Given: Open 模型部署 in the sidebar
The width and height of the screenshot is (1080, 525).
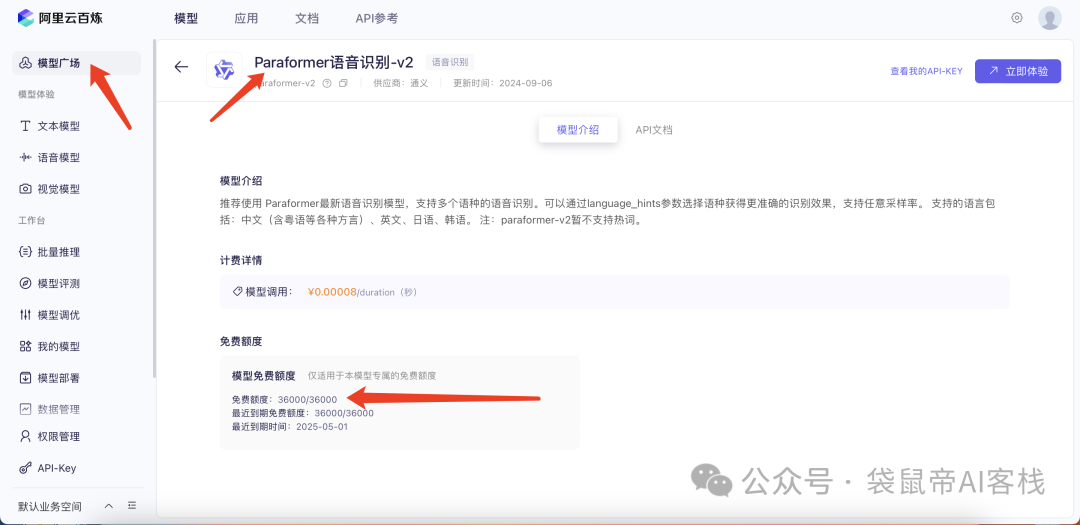Looking at the screenshot, I should [58, 378].
